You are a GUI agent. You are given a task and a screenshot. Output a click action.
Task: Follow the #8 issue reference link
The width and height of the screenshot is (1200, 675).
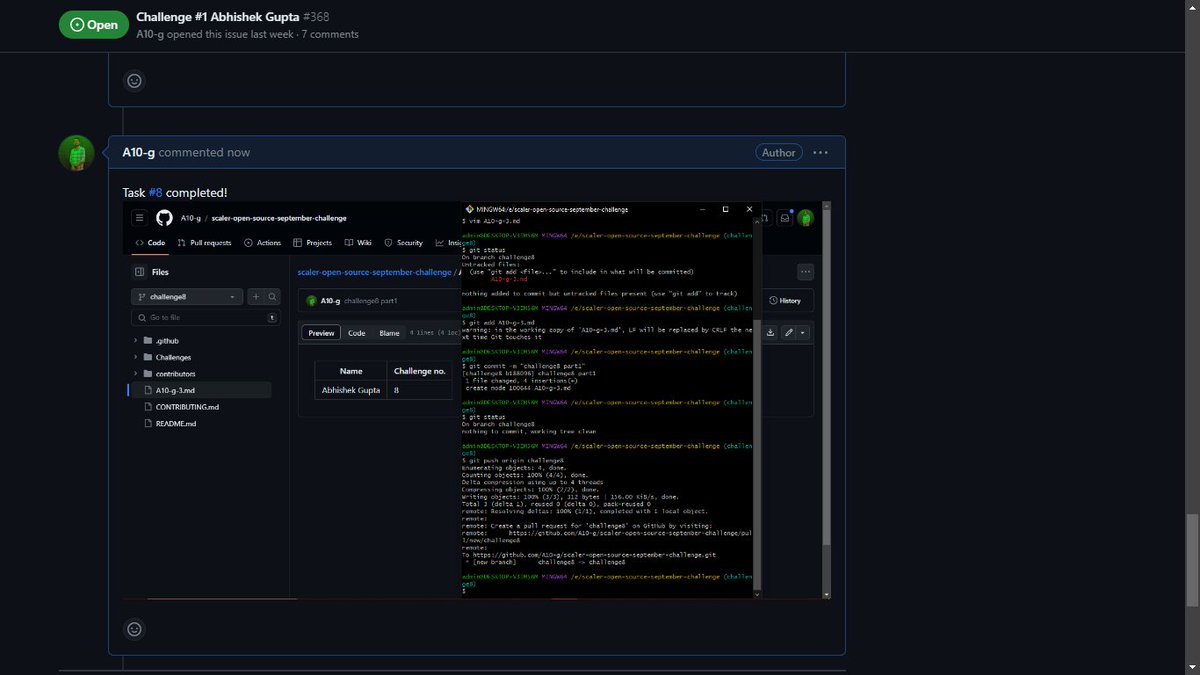(x=155, y=192)
